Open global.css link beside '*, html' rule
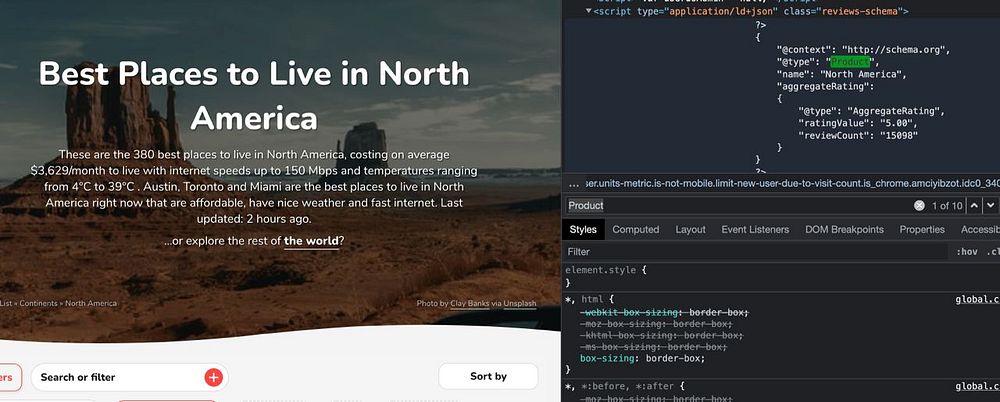 coord(978,299)
